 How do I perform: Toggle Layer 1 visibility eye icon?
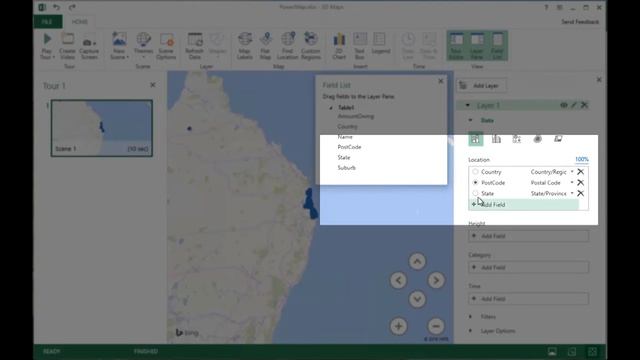[x=564, y=105]
